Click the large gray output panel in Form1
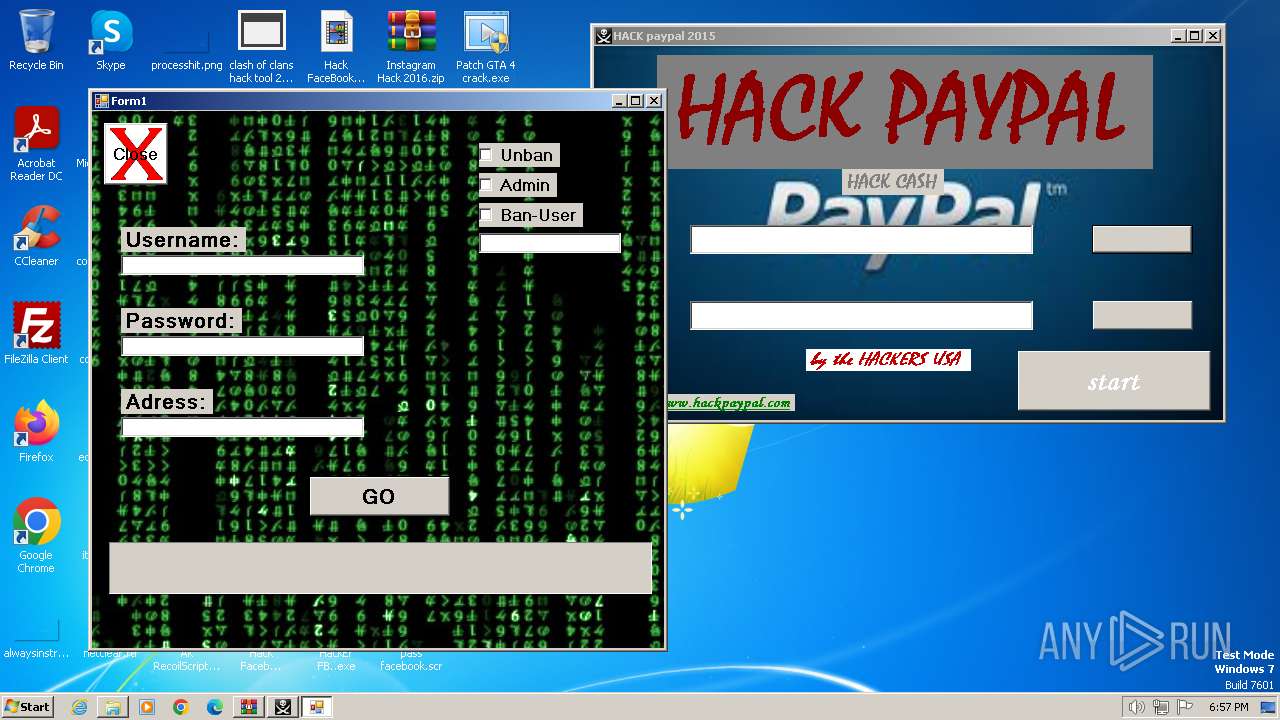The width and height of the screenshot is (1280, 720). tap(381, 568)
